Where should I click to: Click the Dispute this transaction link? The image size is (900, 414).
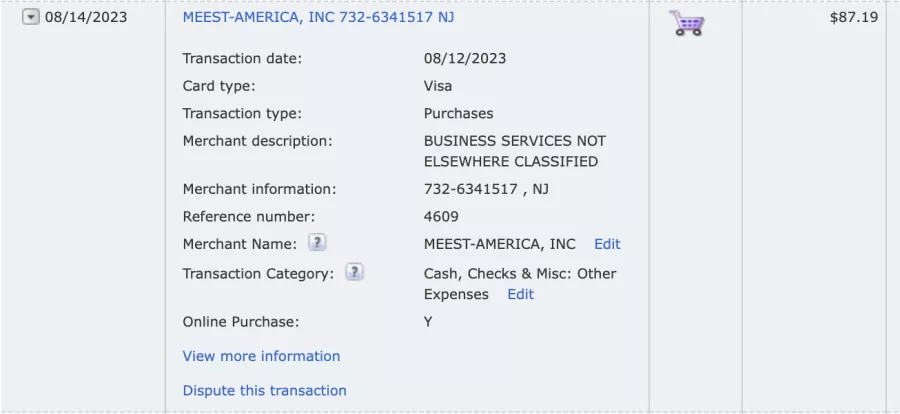[x=265, y=390]
